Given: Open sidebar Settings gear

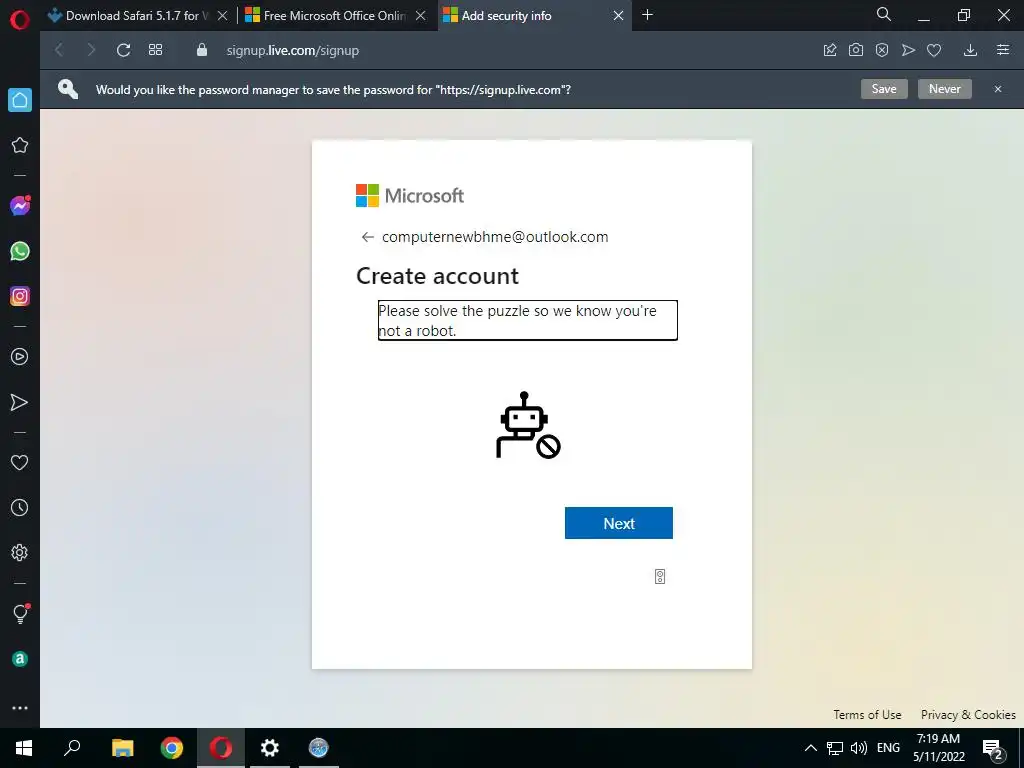Looking at the screenshot, I should click(x=20, y=552).
